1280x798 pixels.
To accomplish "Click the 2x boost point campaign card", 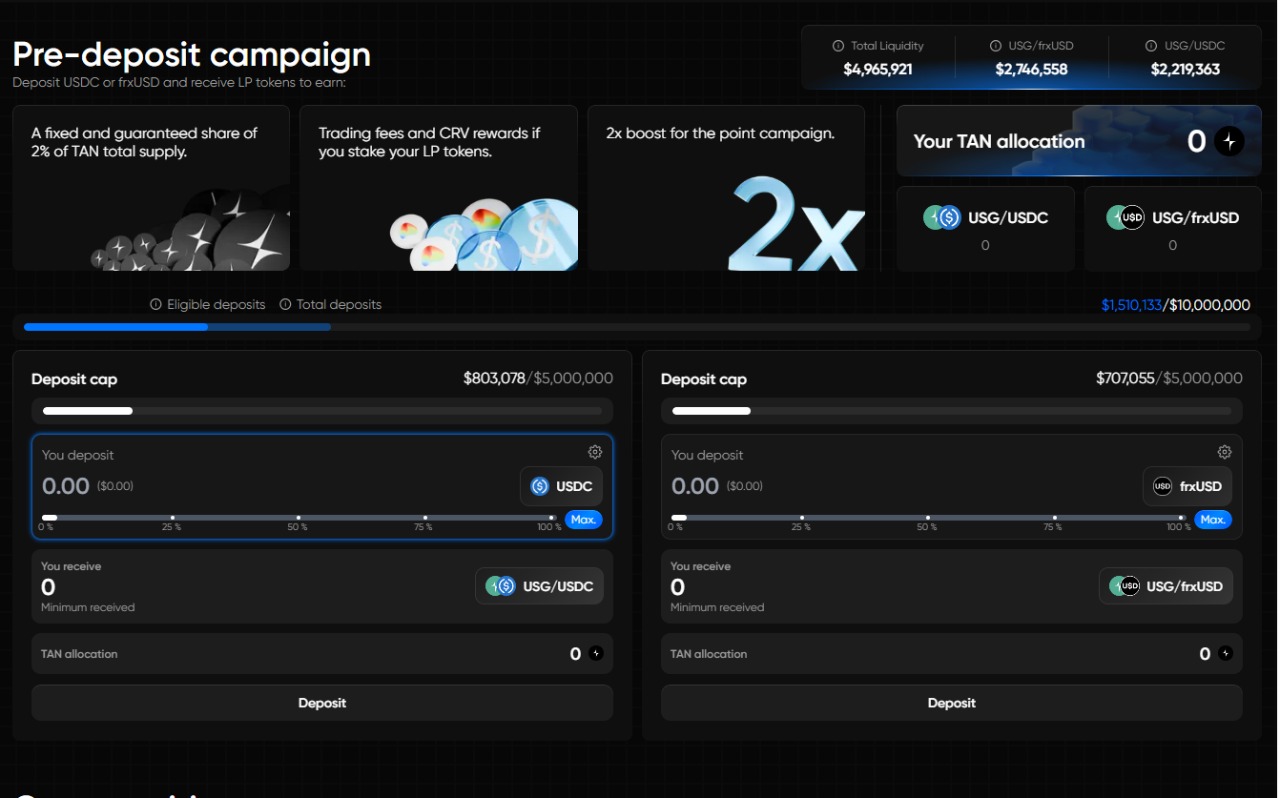I will [x=726, y=188].
